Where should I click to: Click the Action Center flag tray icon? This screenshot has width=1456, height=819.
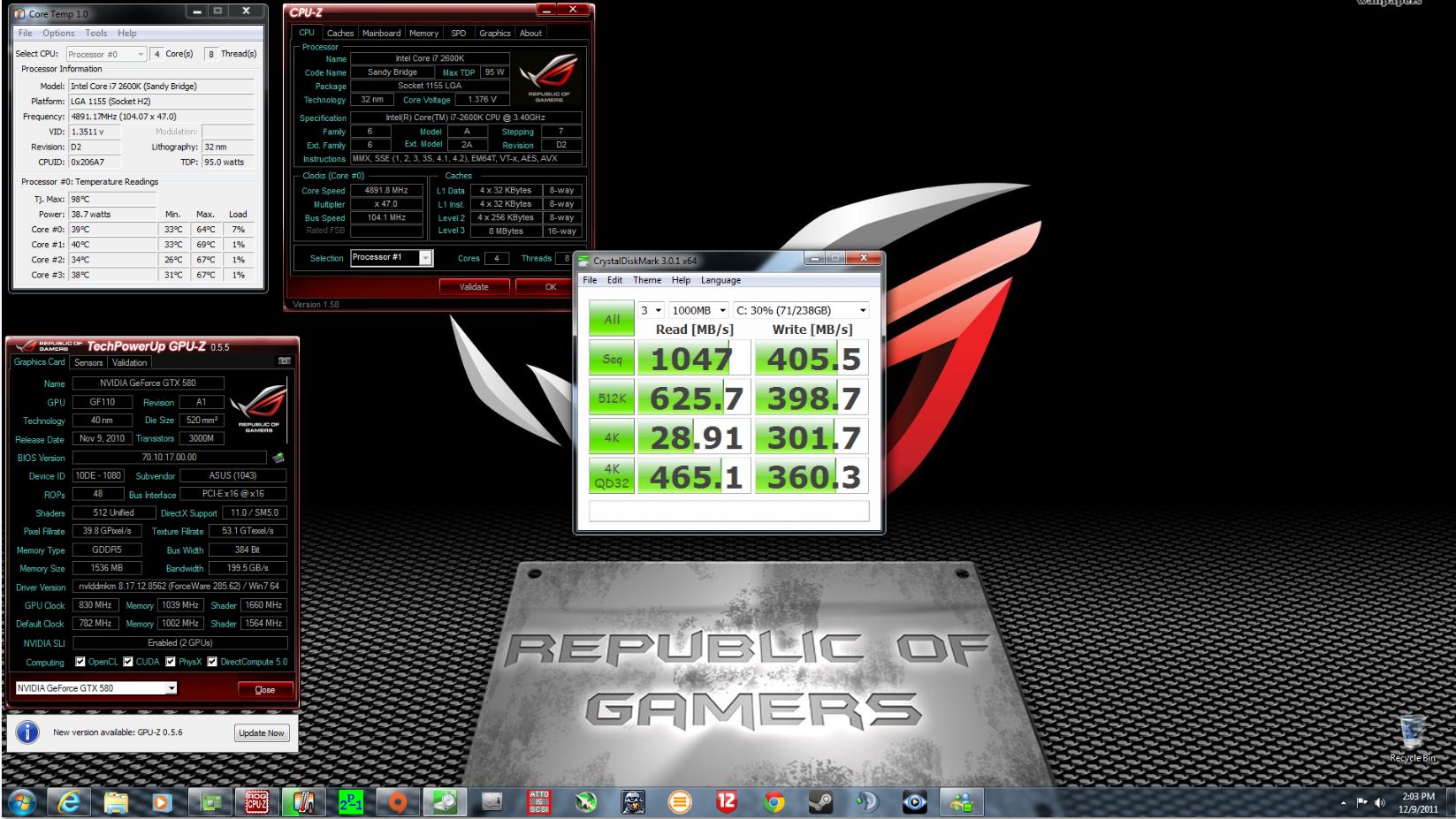(x=1362, y=802)
